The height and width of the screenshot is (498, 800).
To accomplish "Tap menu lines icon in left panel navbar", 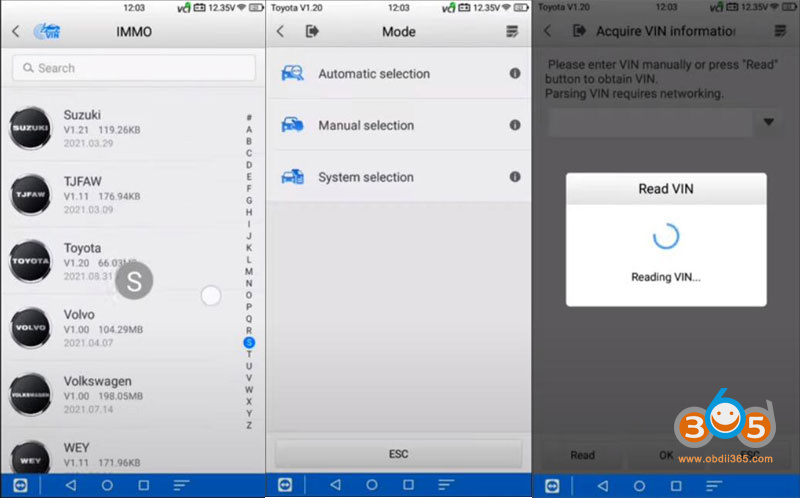I will coord(181,485).
